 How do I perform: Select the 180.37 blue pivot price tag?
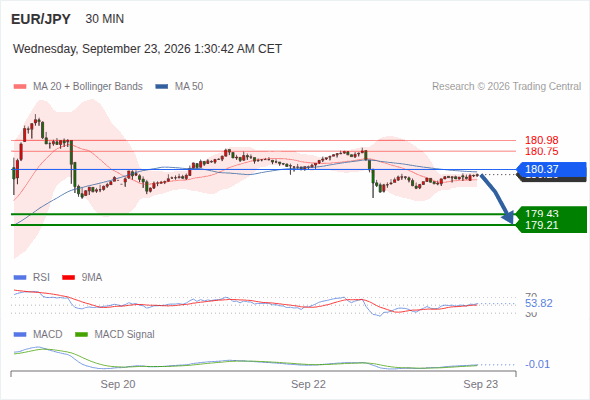point(551,169)
